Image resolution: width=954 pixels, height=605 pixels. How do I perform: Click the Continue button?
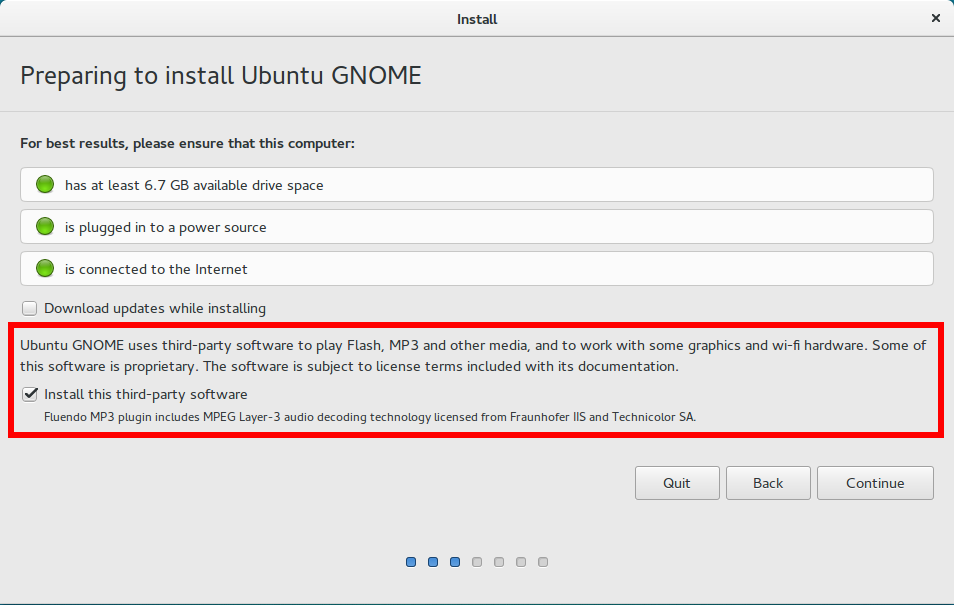coord(875,483)
